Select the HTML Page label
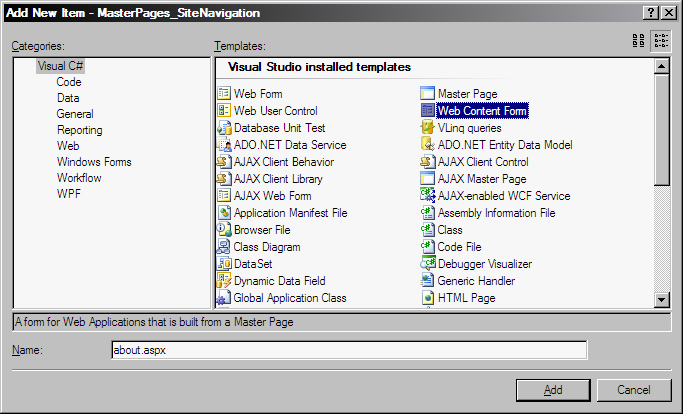 tap(467, 298)
